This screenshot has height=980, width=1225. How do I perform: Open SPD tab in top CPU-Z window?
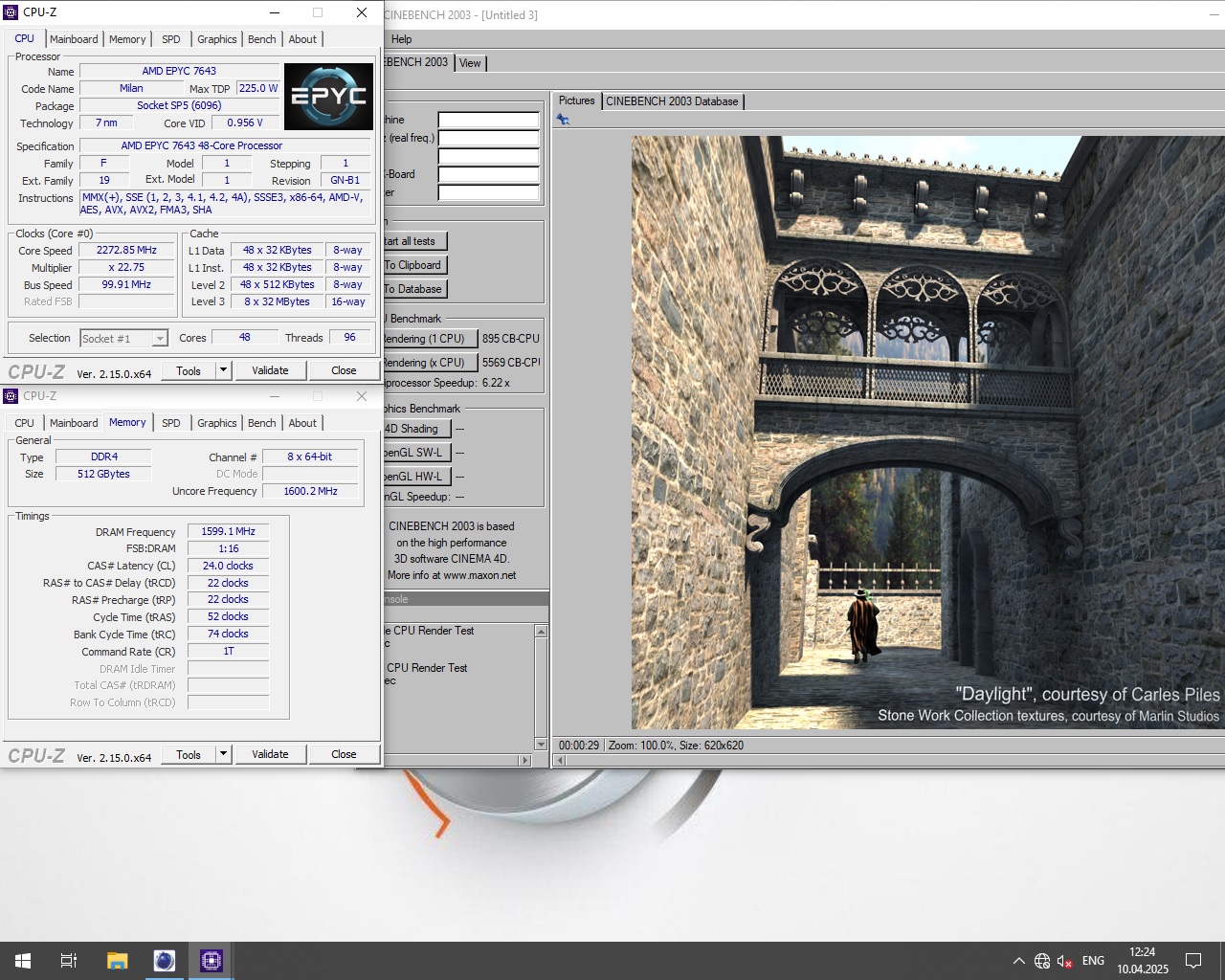point(171,39)
